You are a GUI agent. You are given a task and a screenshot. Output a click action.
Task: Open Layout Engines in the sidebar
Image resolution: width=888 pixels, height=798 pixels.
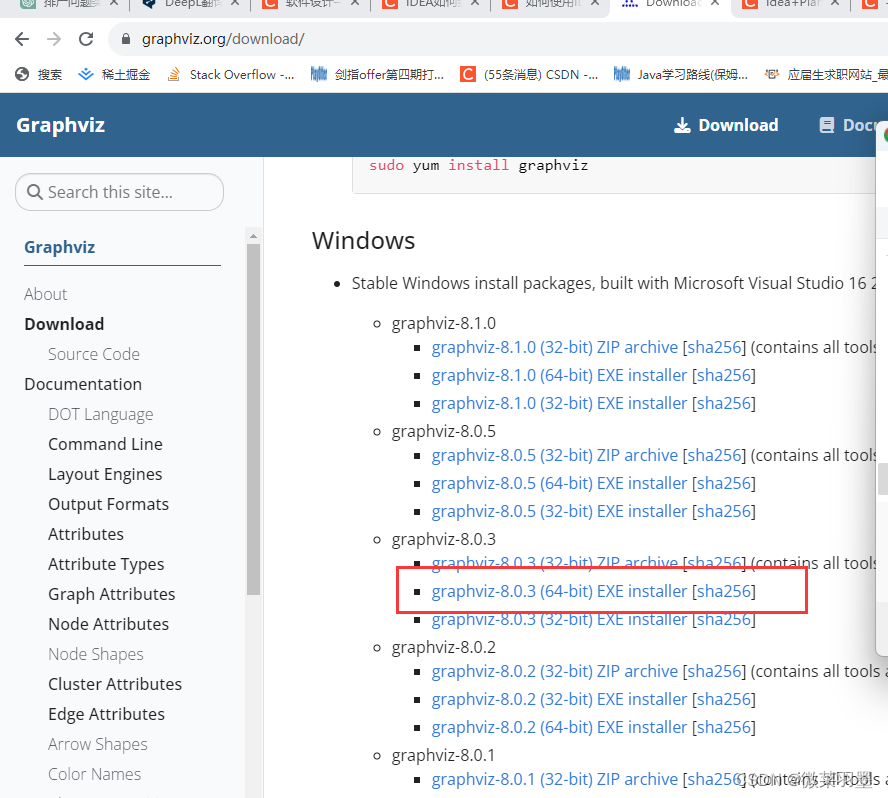click(x=105, y=474)
